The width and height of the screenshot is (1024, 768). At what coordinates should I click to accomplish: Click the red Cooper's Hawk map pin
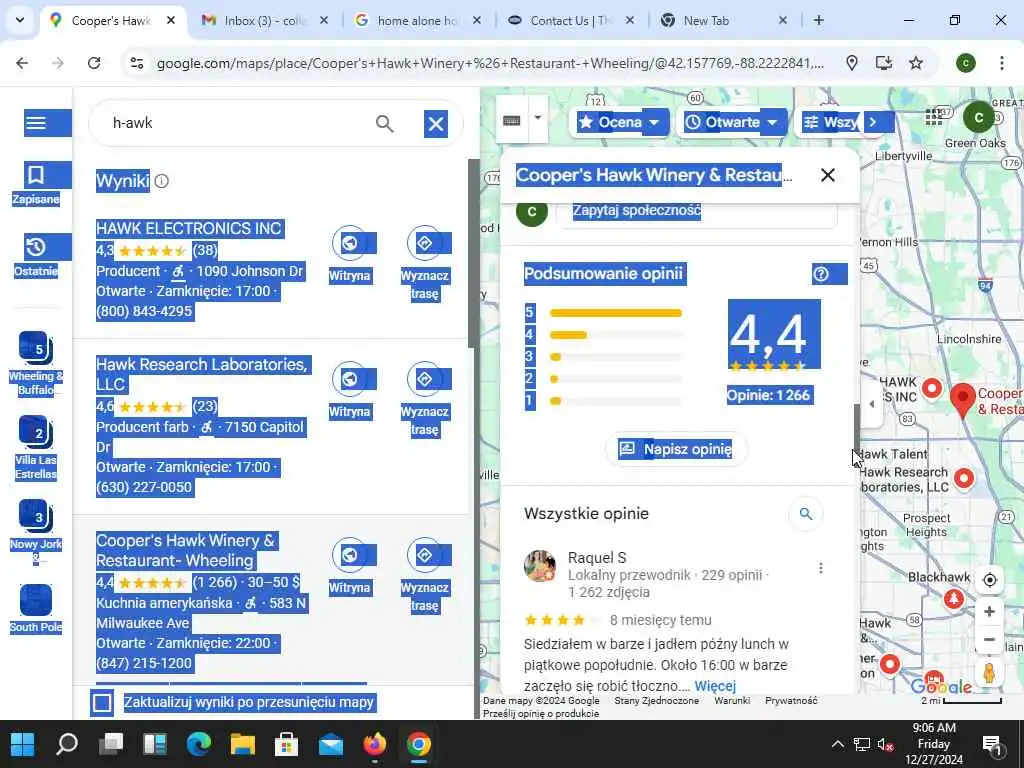coord(962,398)
